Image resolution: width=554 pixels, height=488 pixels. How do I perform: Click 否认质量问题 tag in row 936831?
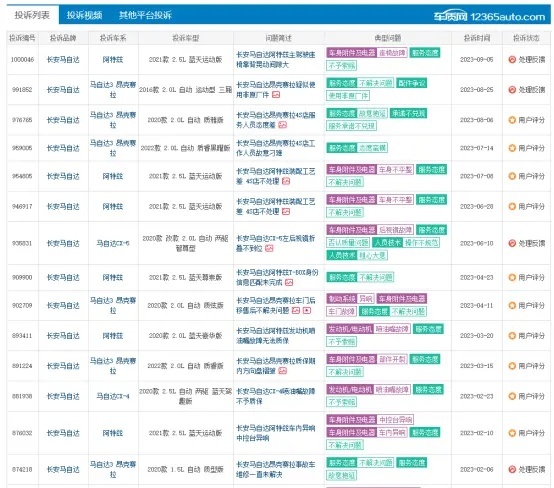point(348,242)
